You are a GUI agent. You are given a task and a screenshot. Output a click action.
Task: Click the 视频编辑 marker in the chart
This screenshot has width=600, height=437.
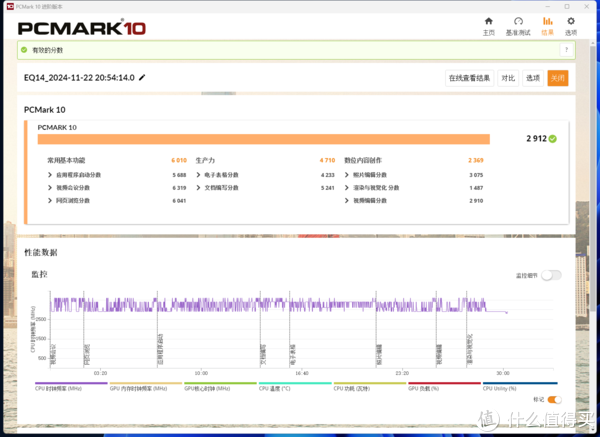pyautogui.click(x=439, y=354)
